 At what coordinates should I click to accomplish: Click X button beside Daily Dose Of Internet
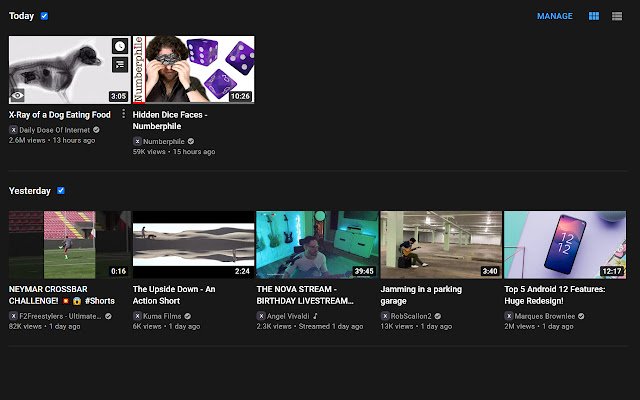point(13,130)
